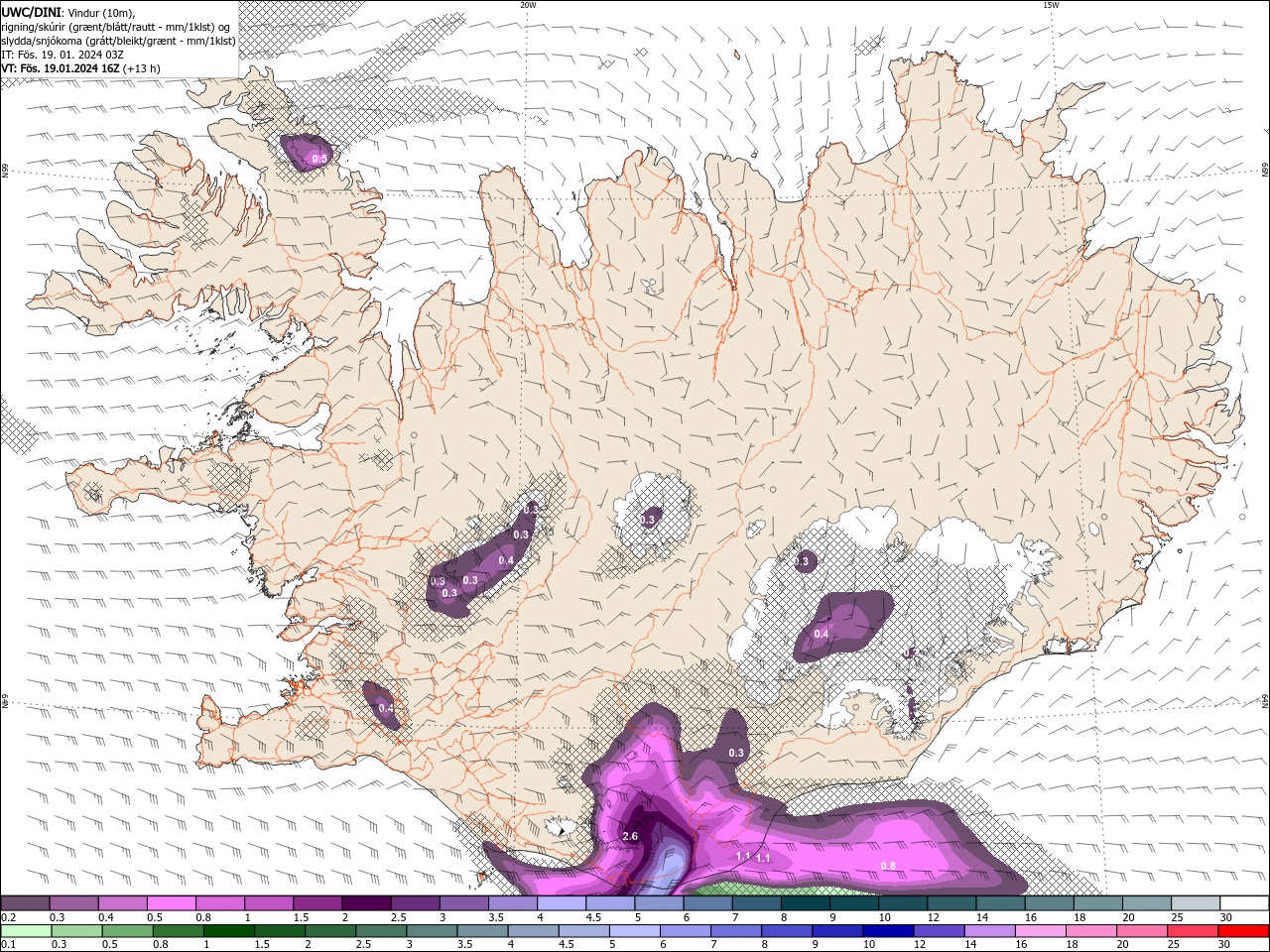The height and width of the screenshot is (952, 1270).
Task: Pick bottom legend swatch between 20 and 25
Action: (x=1142, y=931)
